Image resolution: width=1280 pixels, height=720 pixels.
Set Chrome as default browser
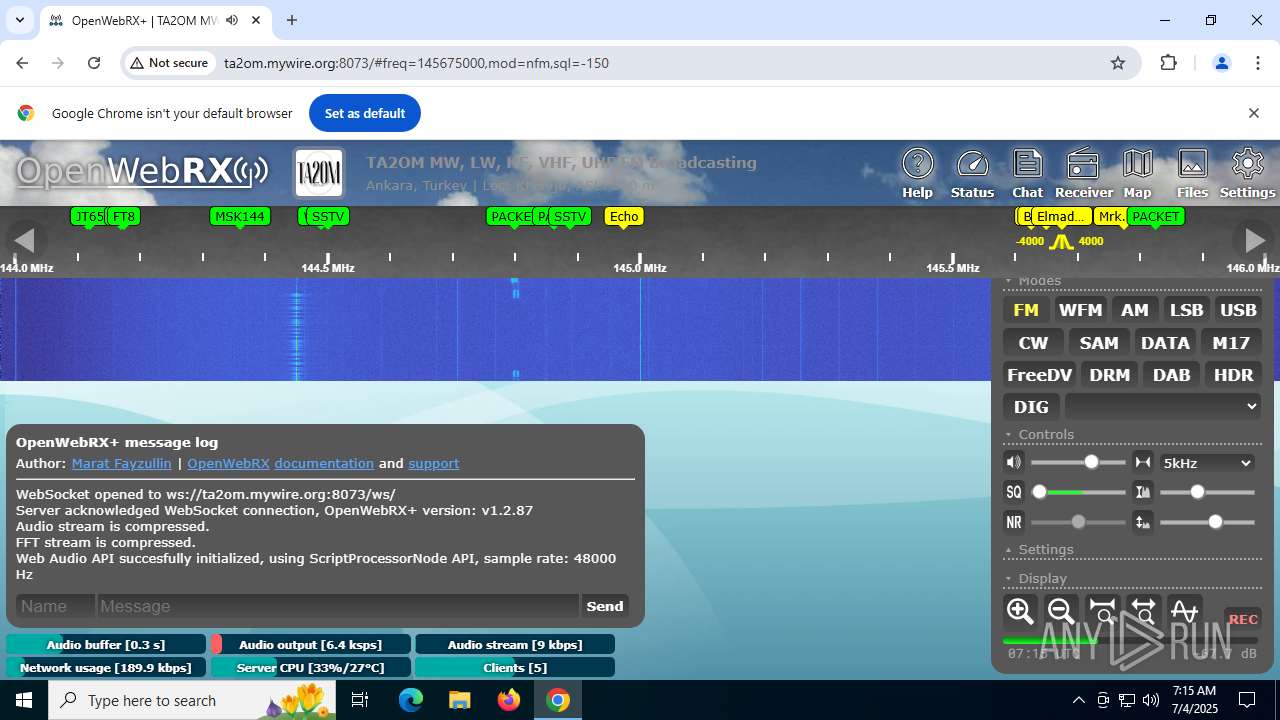click(x=364, y=113)
